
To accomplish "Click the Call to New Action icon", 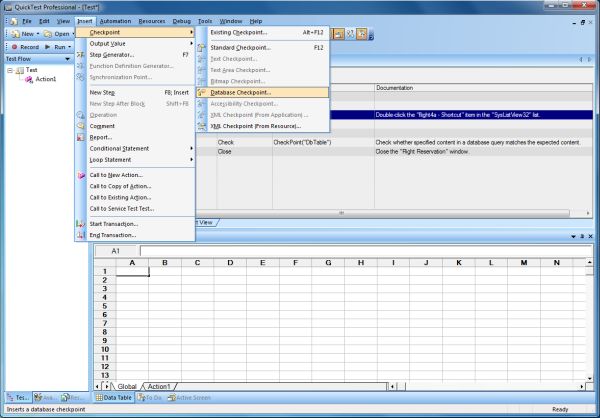I will tap(81, 175).
